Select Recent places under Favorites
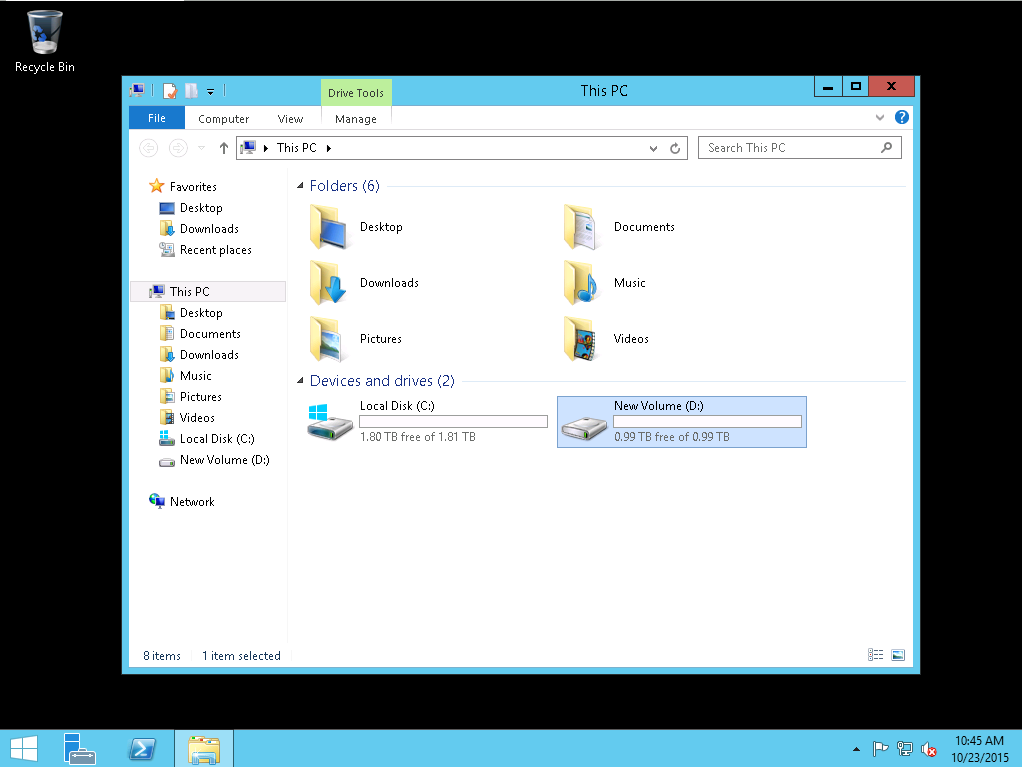Image resolution: width=1022 pixels, height=767 pixels. (x=215, y=250)
